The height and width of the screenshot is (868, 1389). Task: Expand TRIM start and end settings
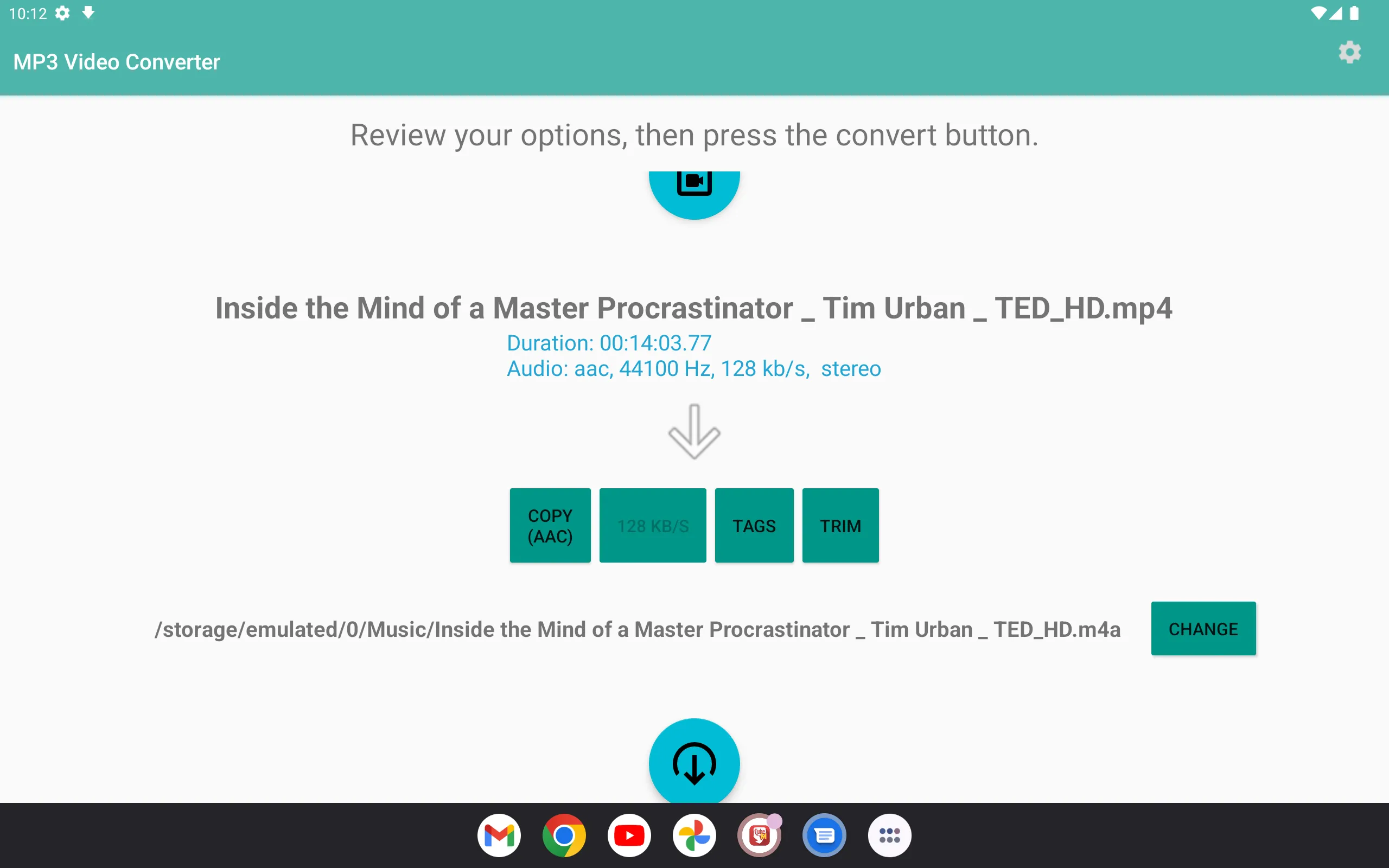coord(840,525)
